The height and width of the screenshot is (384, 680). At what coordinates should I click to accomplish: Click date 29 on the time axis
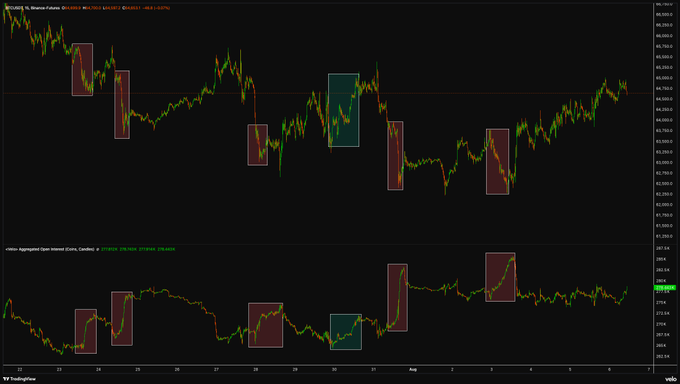295,370
